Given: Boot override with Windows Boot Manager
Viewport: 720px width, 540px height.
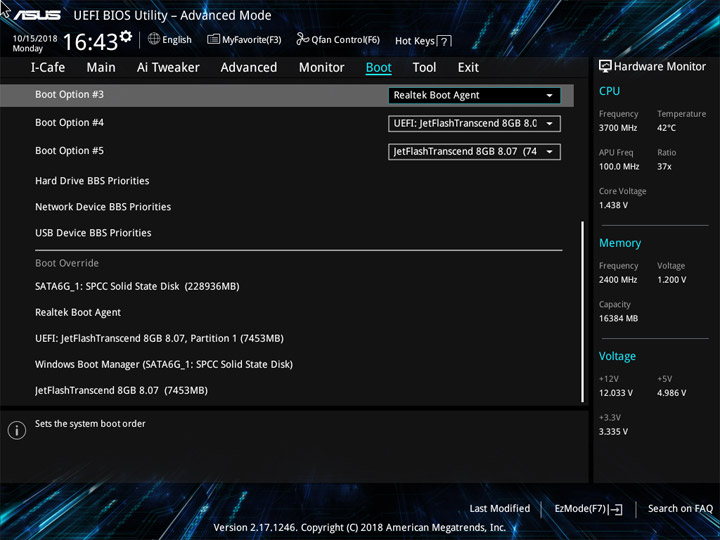Looking at the screenshot, I should coord(164,365).
